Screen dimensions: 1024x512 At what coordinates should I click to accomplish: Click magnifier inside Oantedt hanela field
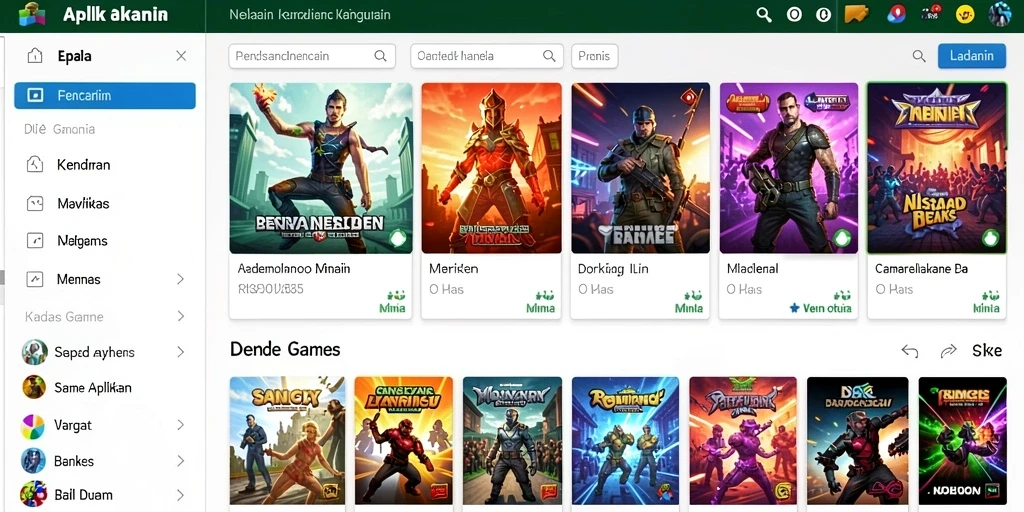pyautogui.click(x=549, y=56)
